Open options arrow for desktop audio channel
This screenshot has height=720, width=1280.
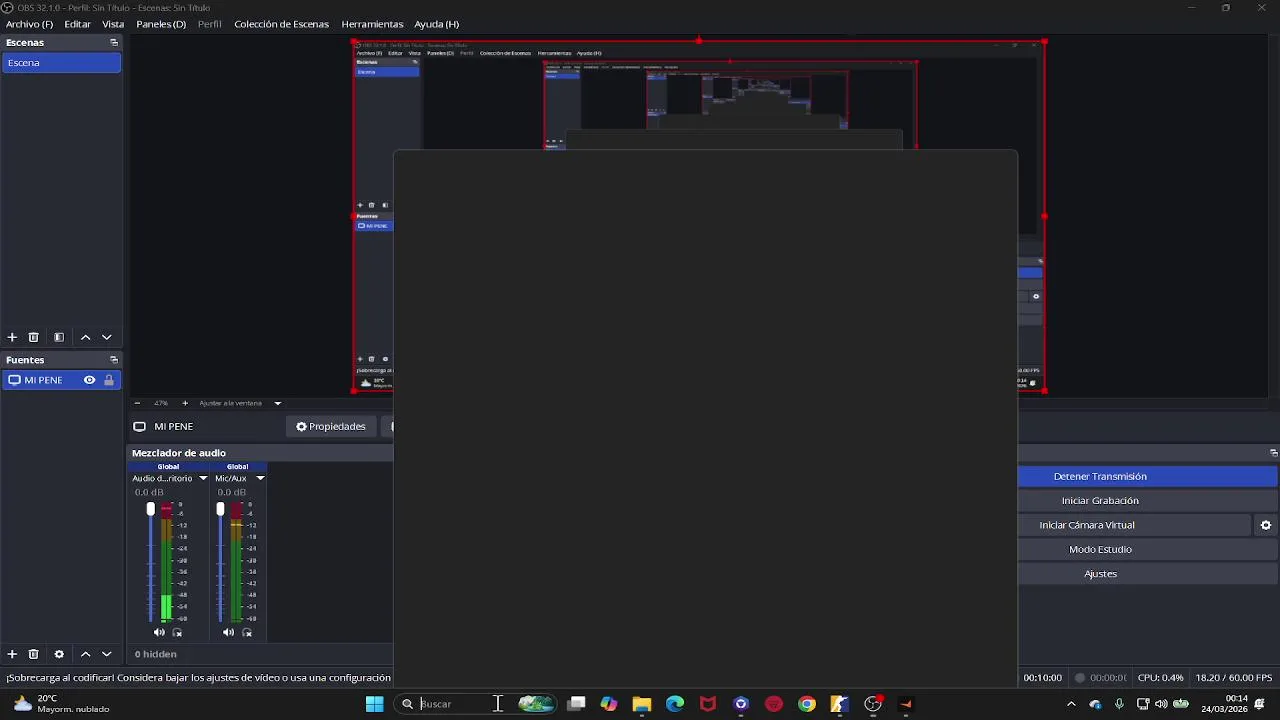pos(203,478)
